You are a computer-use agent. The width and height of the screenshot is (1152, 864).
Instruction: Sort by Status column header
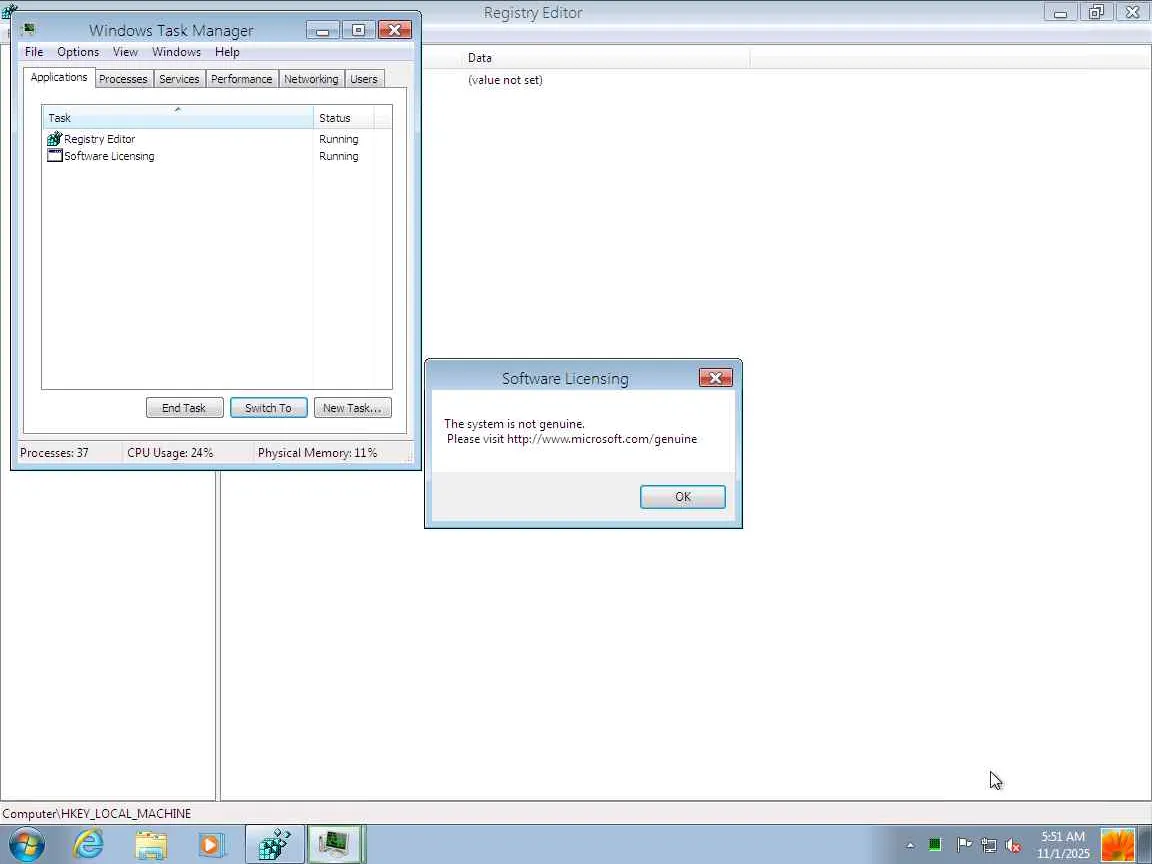(343, 118)
